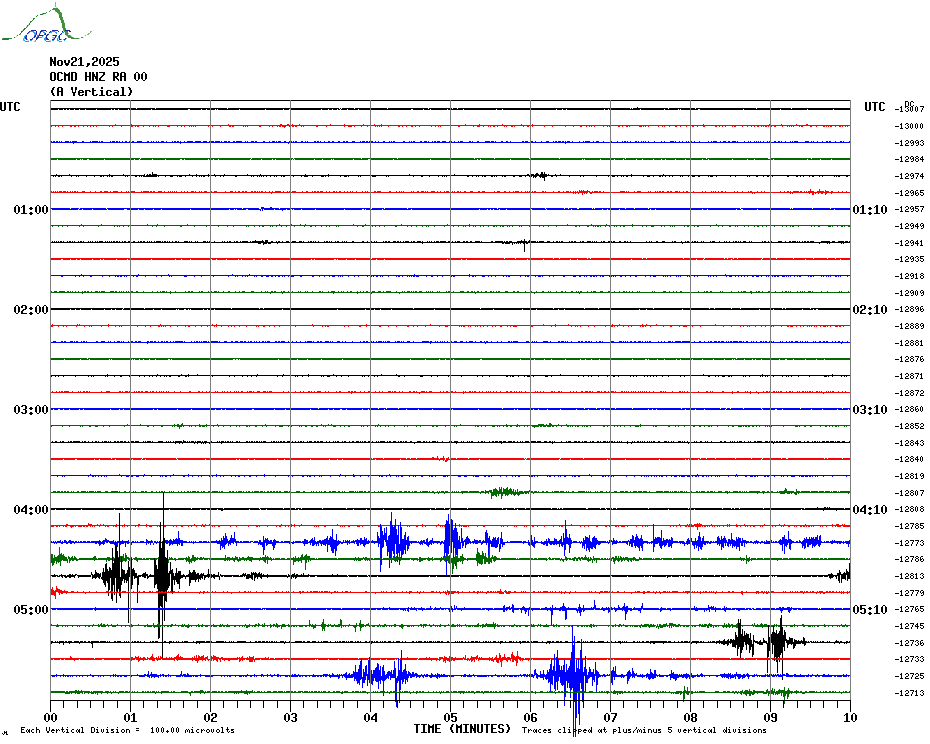Viewport: 930px width, 744px height.
Task: Click the 01:00 time label on left axis
Action: pyautogui.click(x=30, y=210)
